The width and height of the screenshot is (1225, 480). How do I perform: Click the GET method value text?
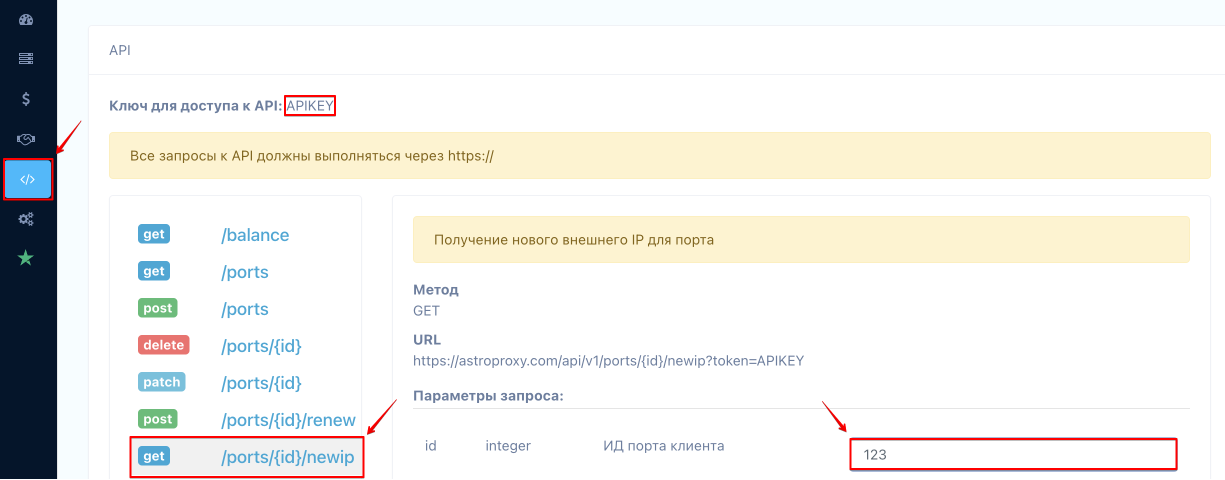[426, 310]
